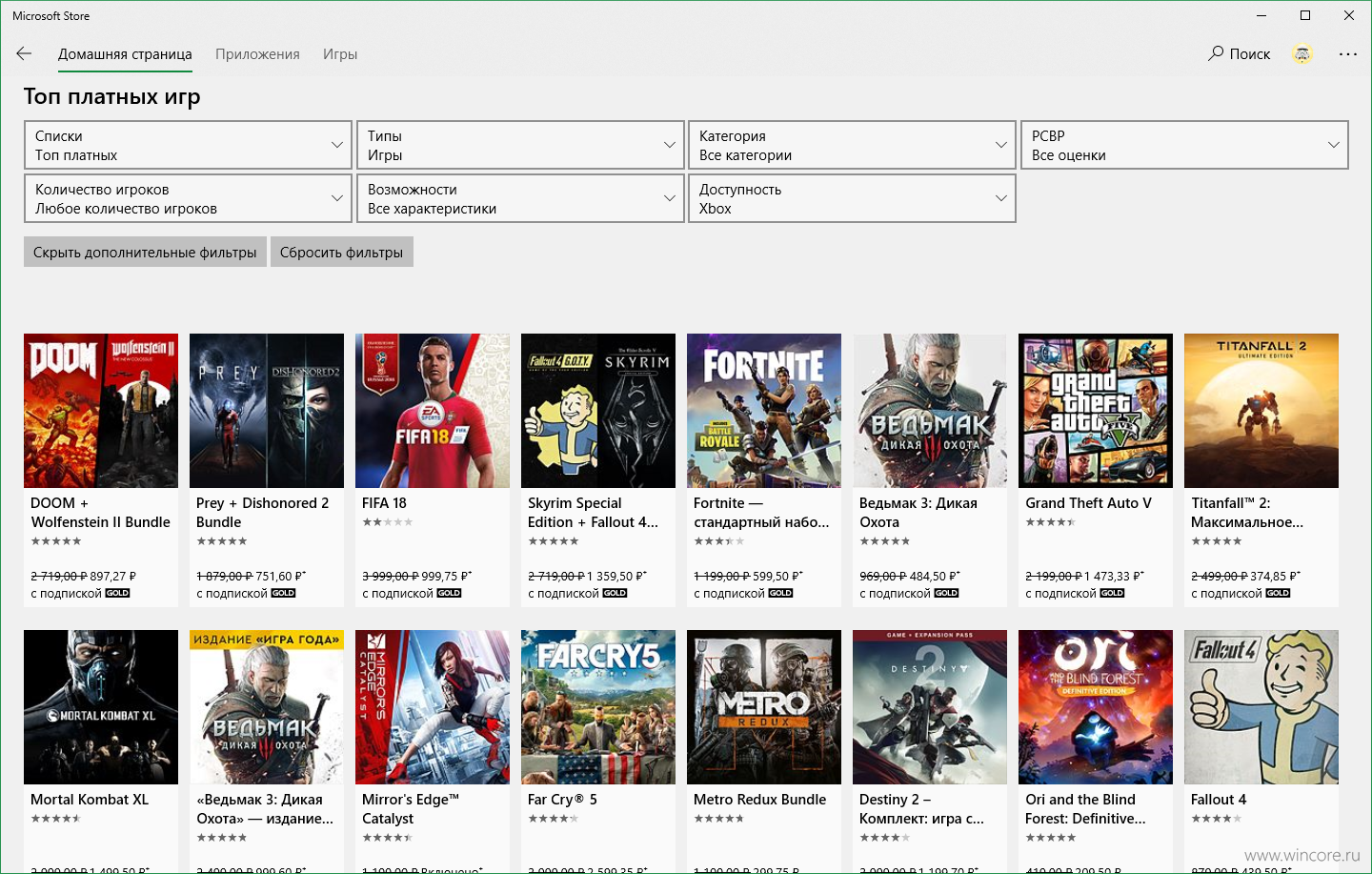Expand the Типы dropdown
Viewport: 1372px width, 874px height.
[x=520, y=145]
